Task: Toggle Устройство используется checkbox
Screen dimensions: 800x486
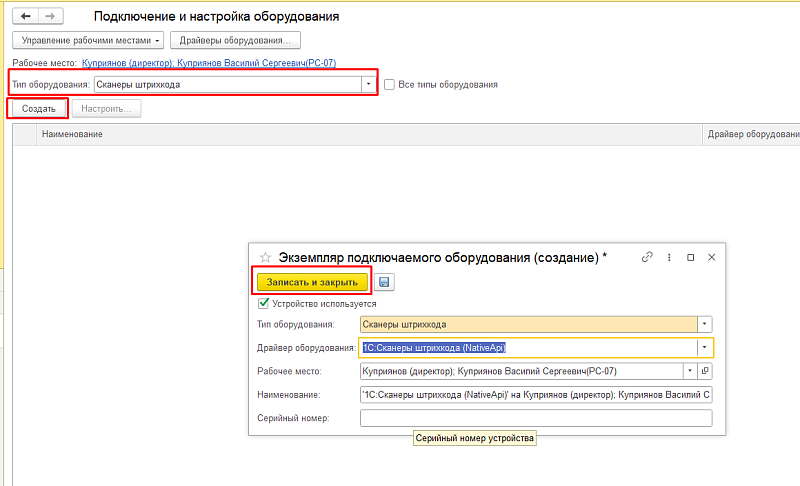Action: [264, 303]
